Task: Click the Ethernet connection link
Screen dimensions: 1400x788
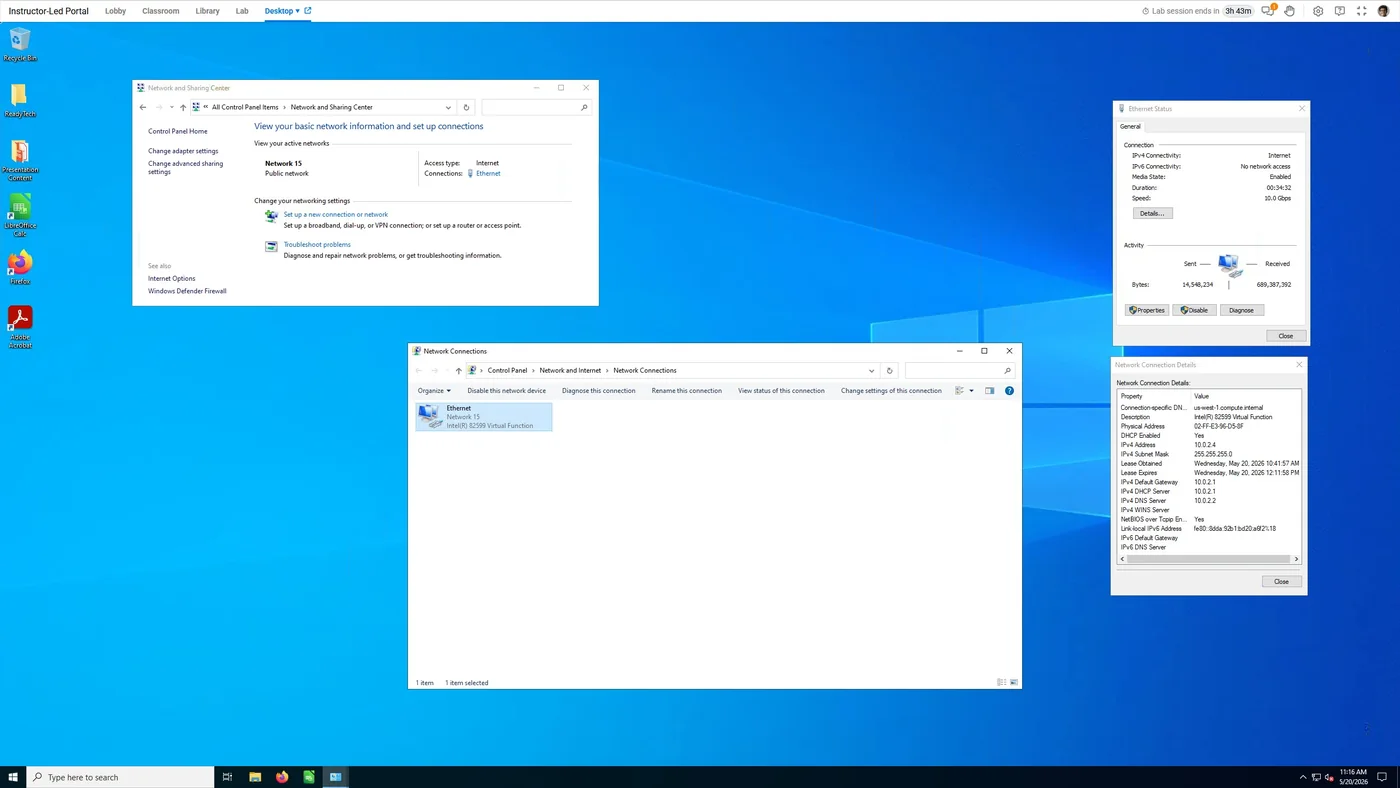Action: pos(488,174)
